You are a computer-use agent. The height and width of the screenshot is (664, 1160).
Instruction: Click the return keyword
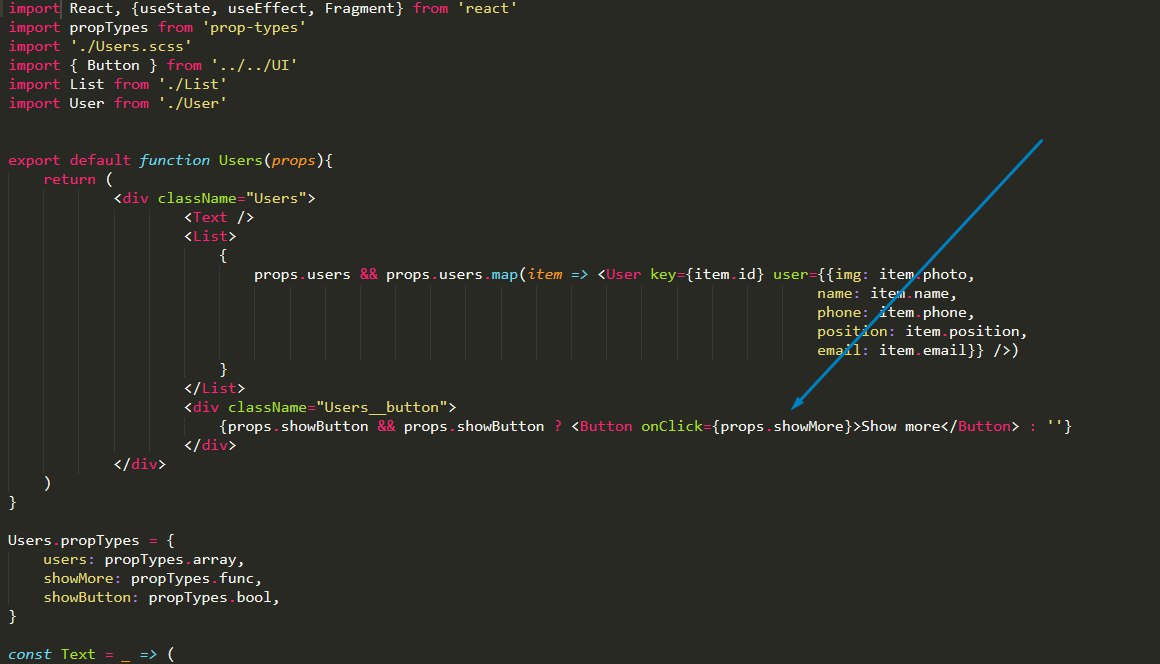[70, 180]
